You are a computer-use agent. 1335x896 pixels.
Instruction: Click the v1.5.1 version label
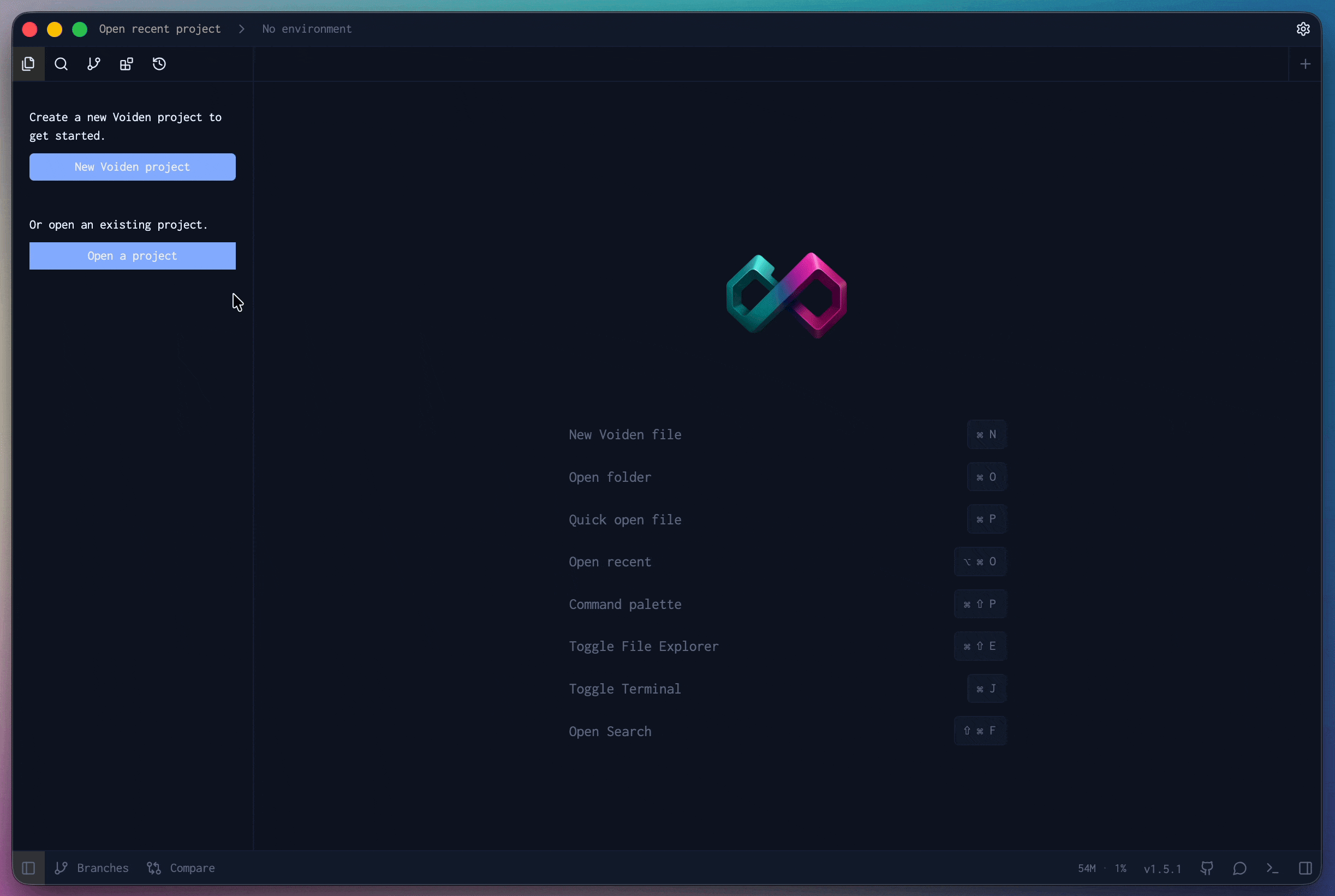tap(1163, 869)
